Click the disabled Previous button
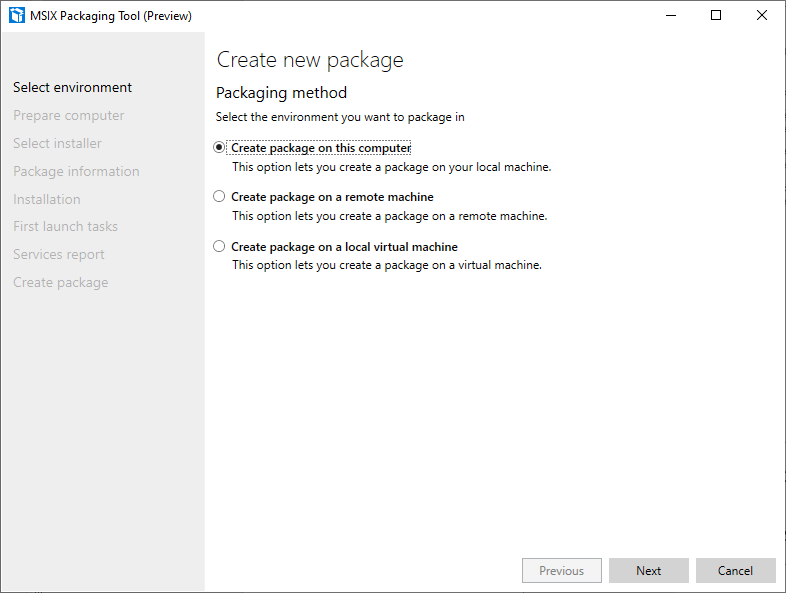 pyautogui.click(x=561, y=571)
